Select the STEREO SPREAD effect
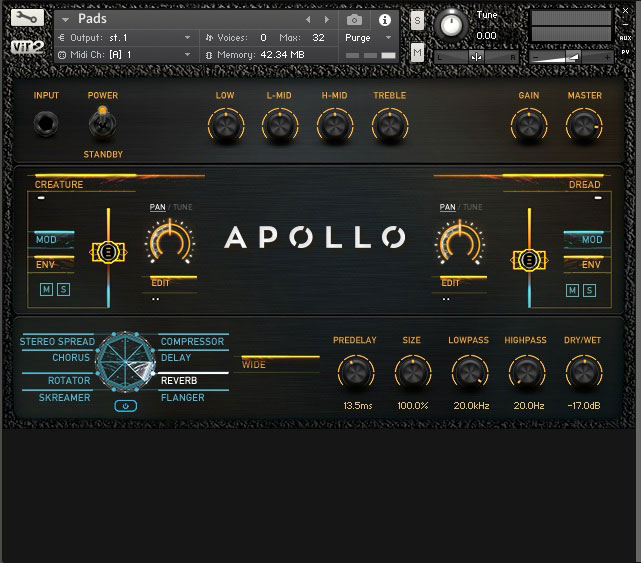The image size is (641, 563). (57, 341)
